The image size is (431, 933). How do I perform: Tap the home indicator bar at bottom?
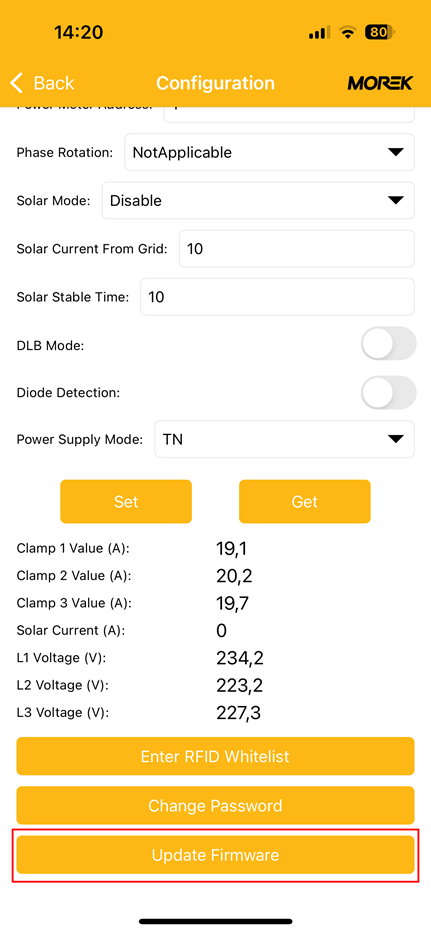tap(216, 921)
